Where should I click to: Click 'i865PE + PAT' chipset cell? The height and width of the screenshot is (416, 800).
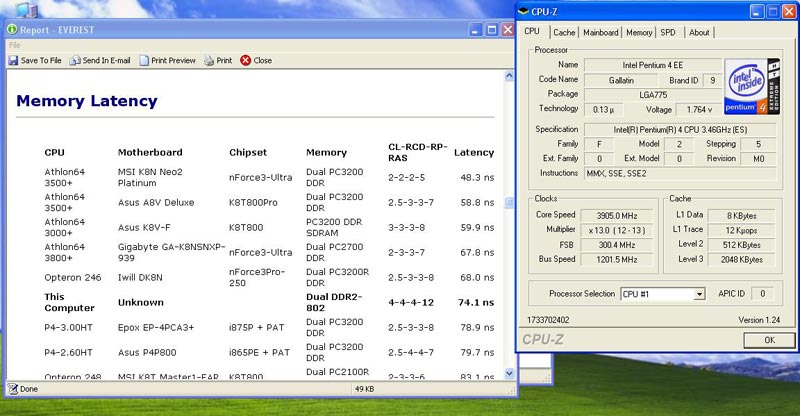point(259,353)
